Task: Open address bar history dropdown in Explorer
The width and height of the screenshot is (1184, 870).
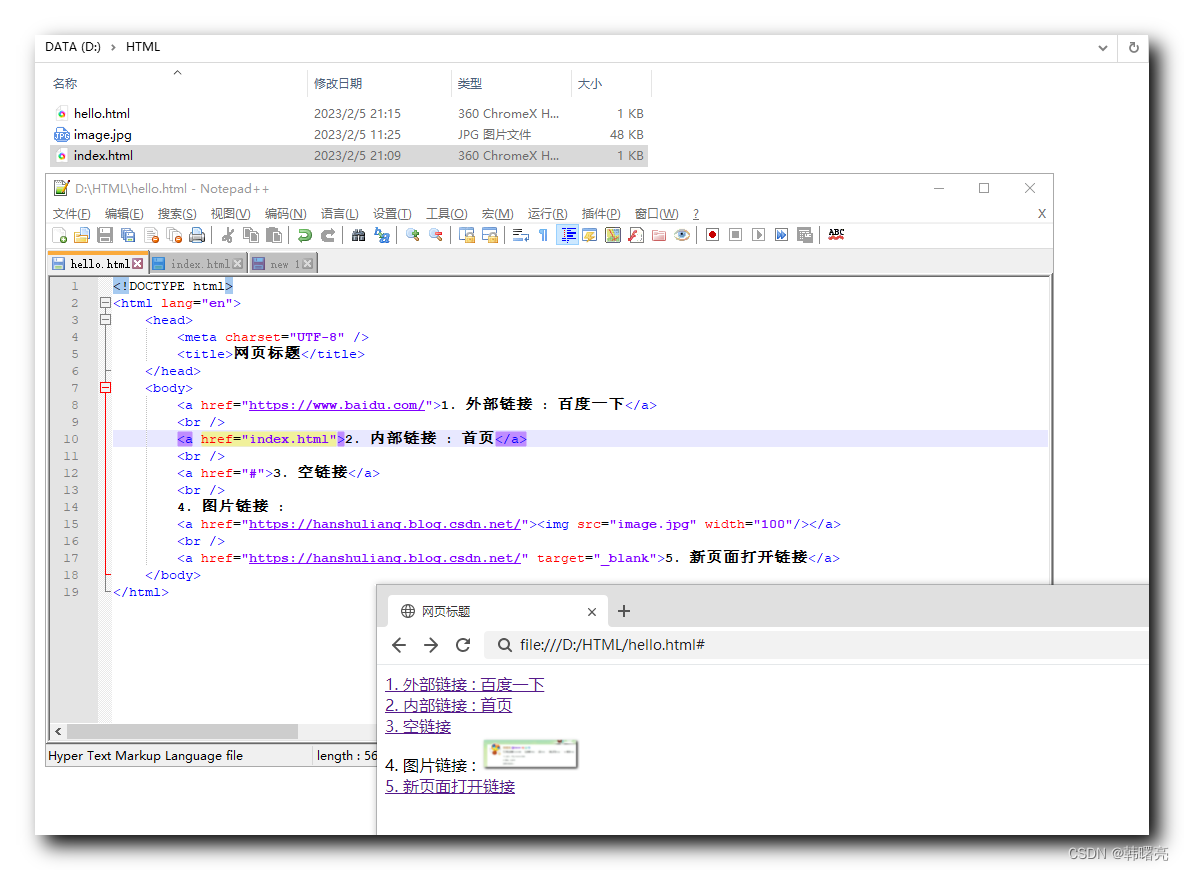Action: pyautogui.click(x=1102, y=48)
